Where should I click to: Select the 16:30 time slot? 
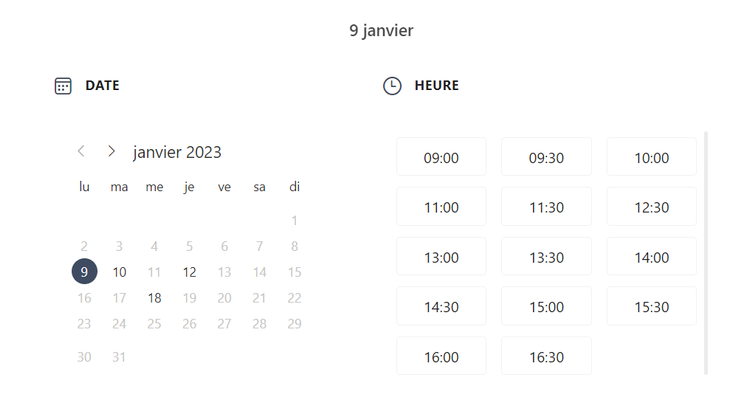pyautogui.click(x=546, y=356)
